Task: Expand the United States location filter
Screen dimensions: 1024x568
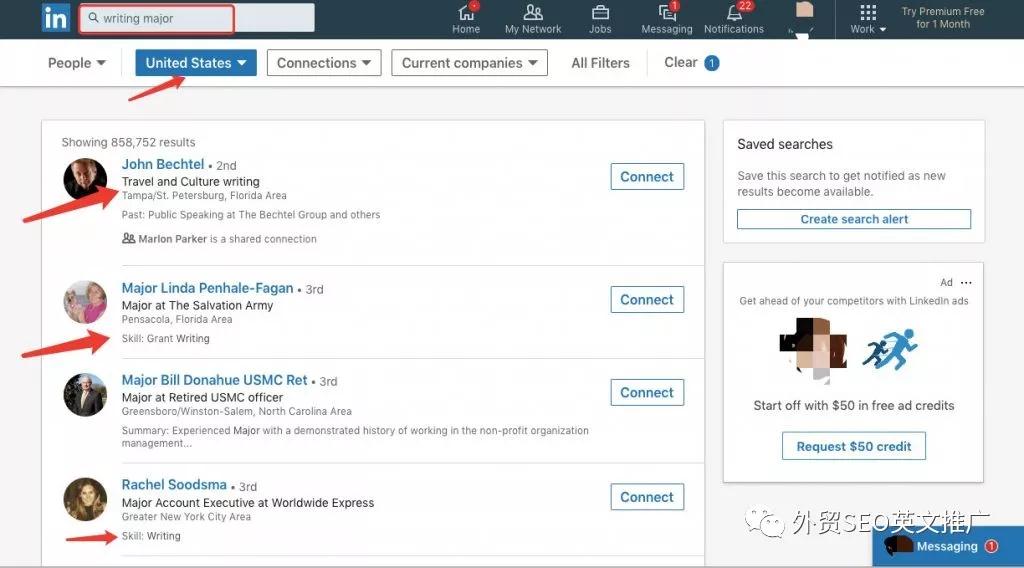Action: click(196, 63)
